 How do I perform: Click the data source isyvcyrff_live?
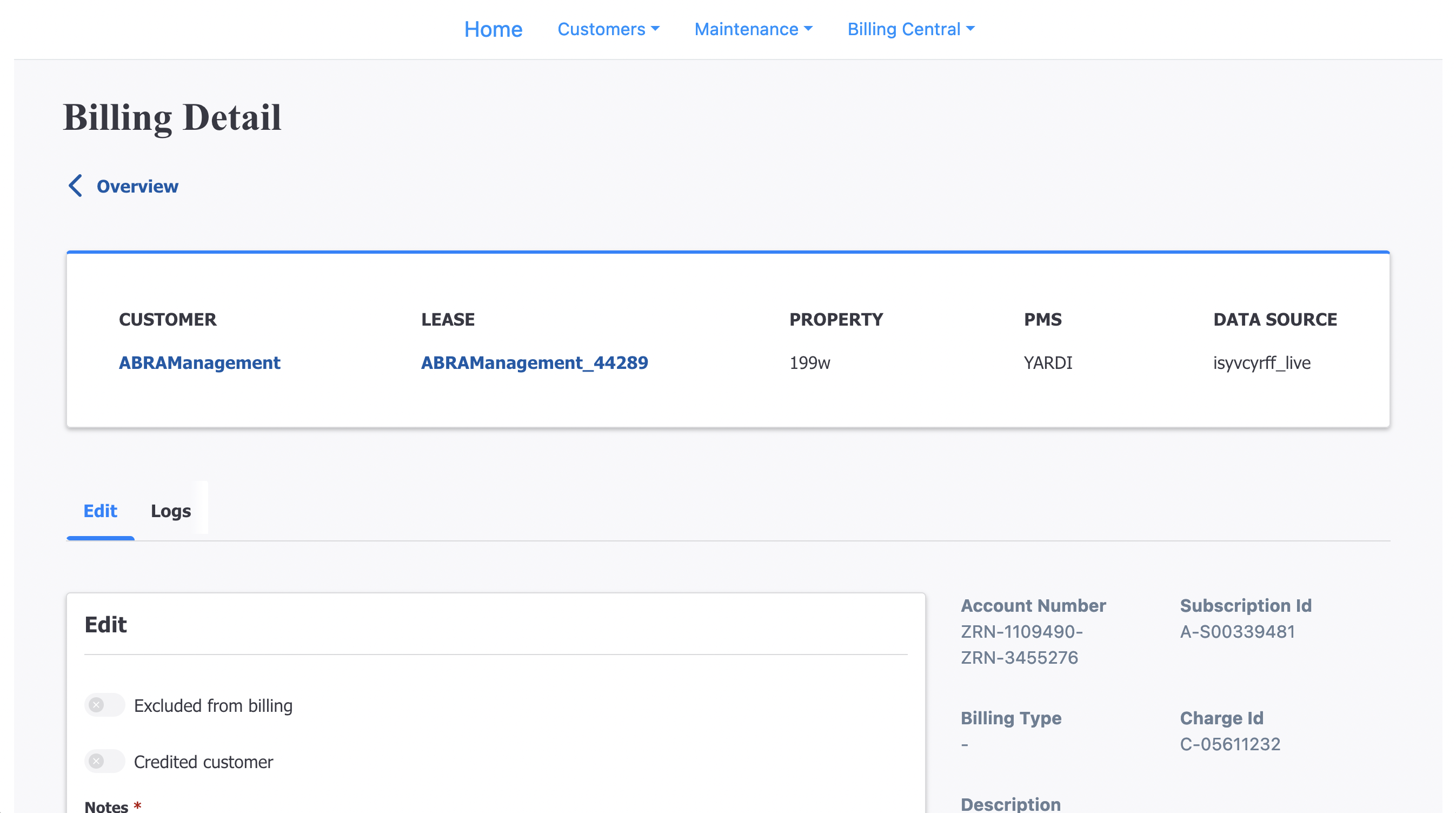click(x=1261, y=362)
